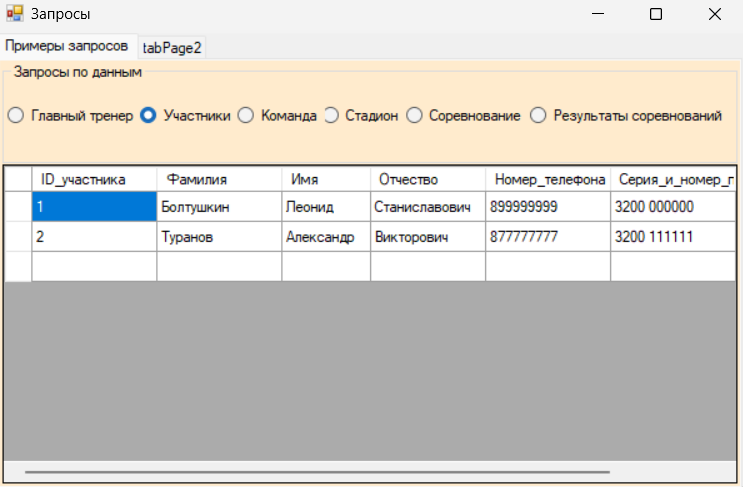
Task: Select the Леонид name cell
Action: pyautogui.click(x=326, y=207)
